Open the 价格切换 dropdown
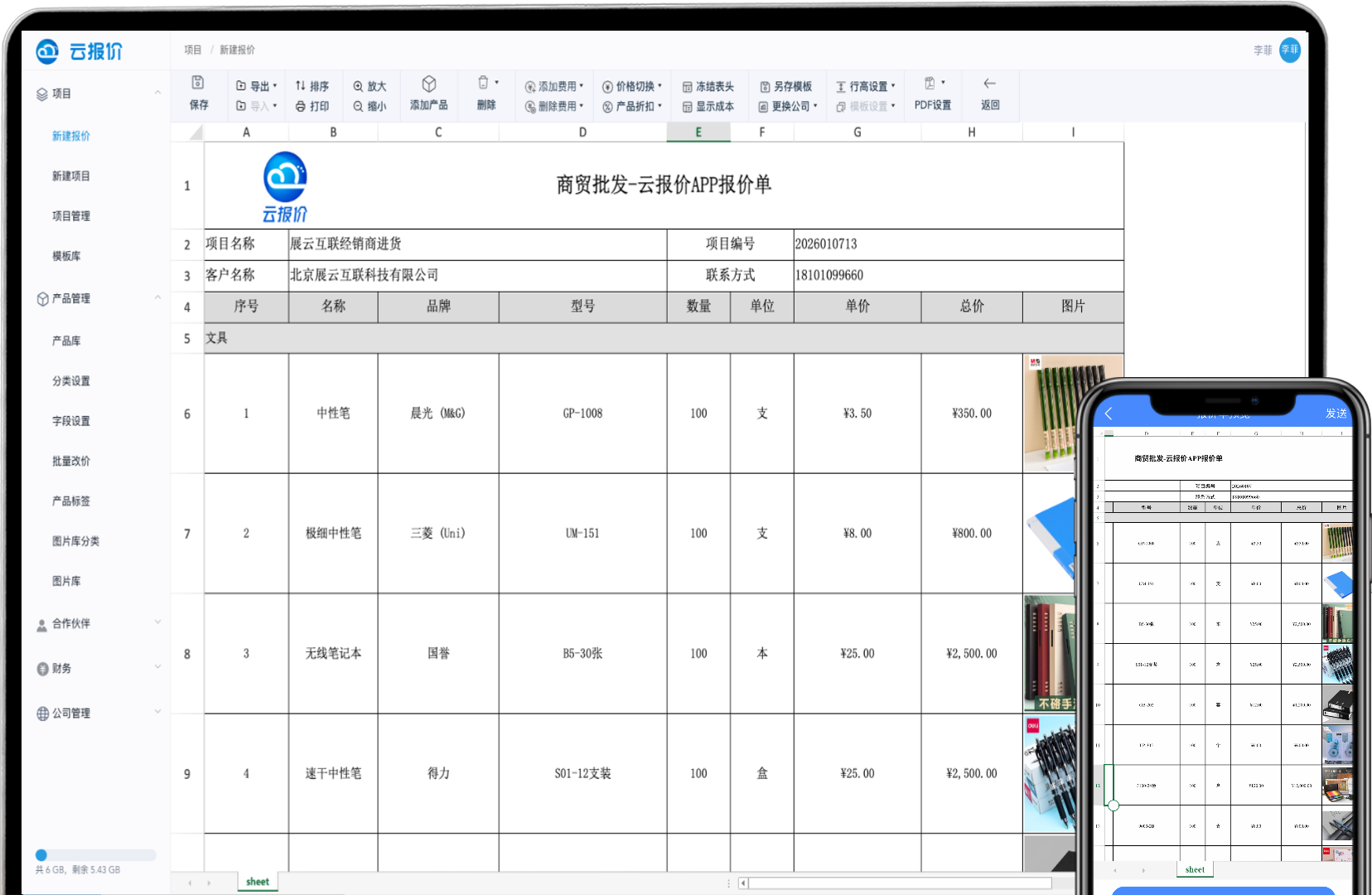 click(632, 86)
